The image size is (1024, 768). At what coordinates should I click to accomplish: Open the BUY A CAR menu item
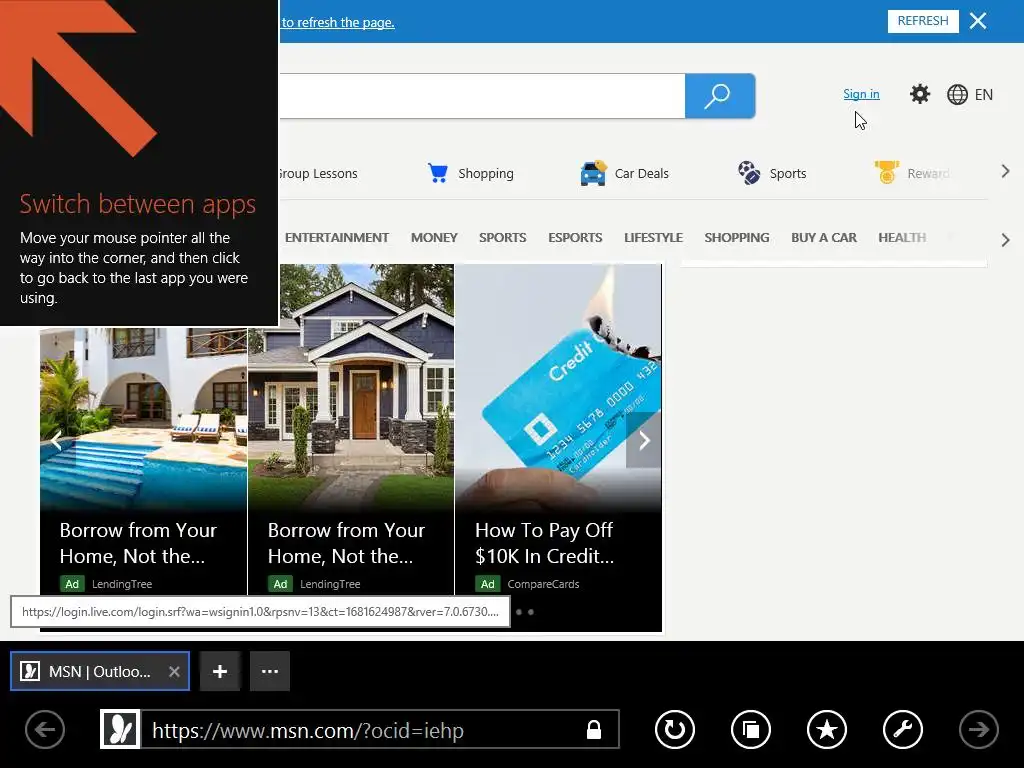(824, 238)
